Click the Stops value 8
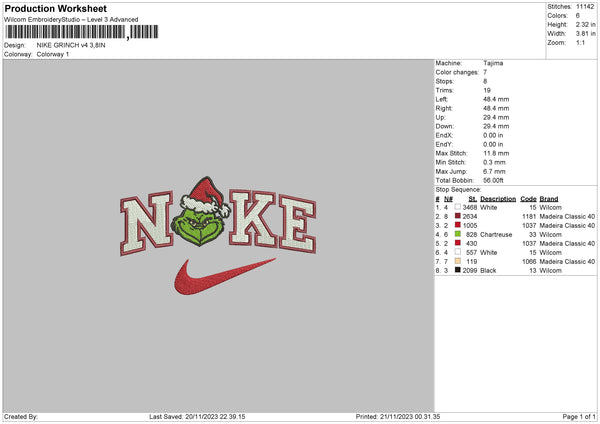Viewport: 600px width, 424px height. click(485, 81)
